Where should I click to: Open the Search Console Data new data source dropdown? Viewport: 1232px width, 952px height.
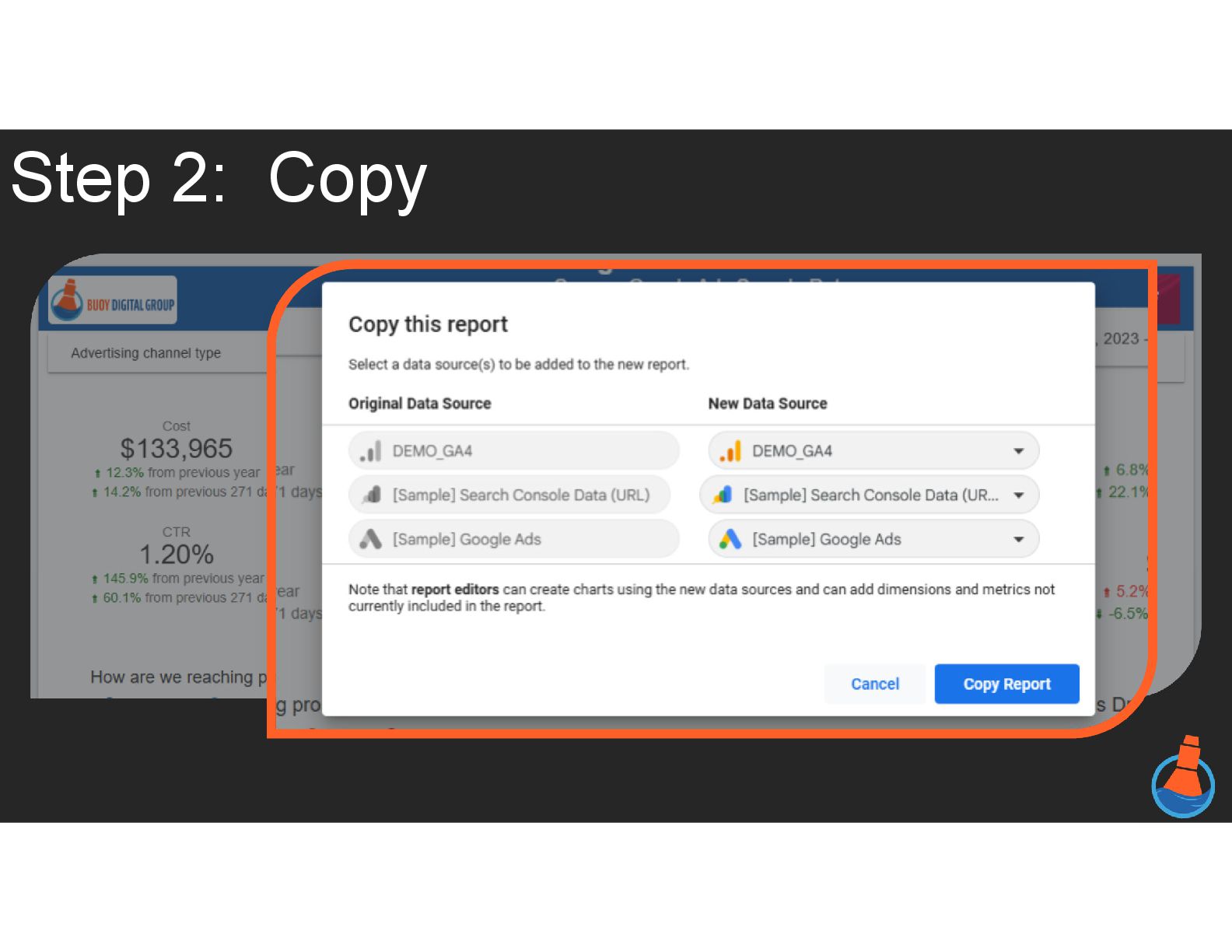869,495
